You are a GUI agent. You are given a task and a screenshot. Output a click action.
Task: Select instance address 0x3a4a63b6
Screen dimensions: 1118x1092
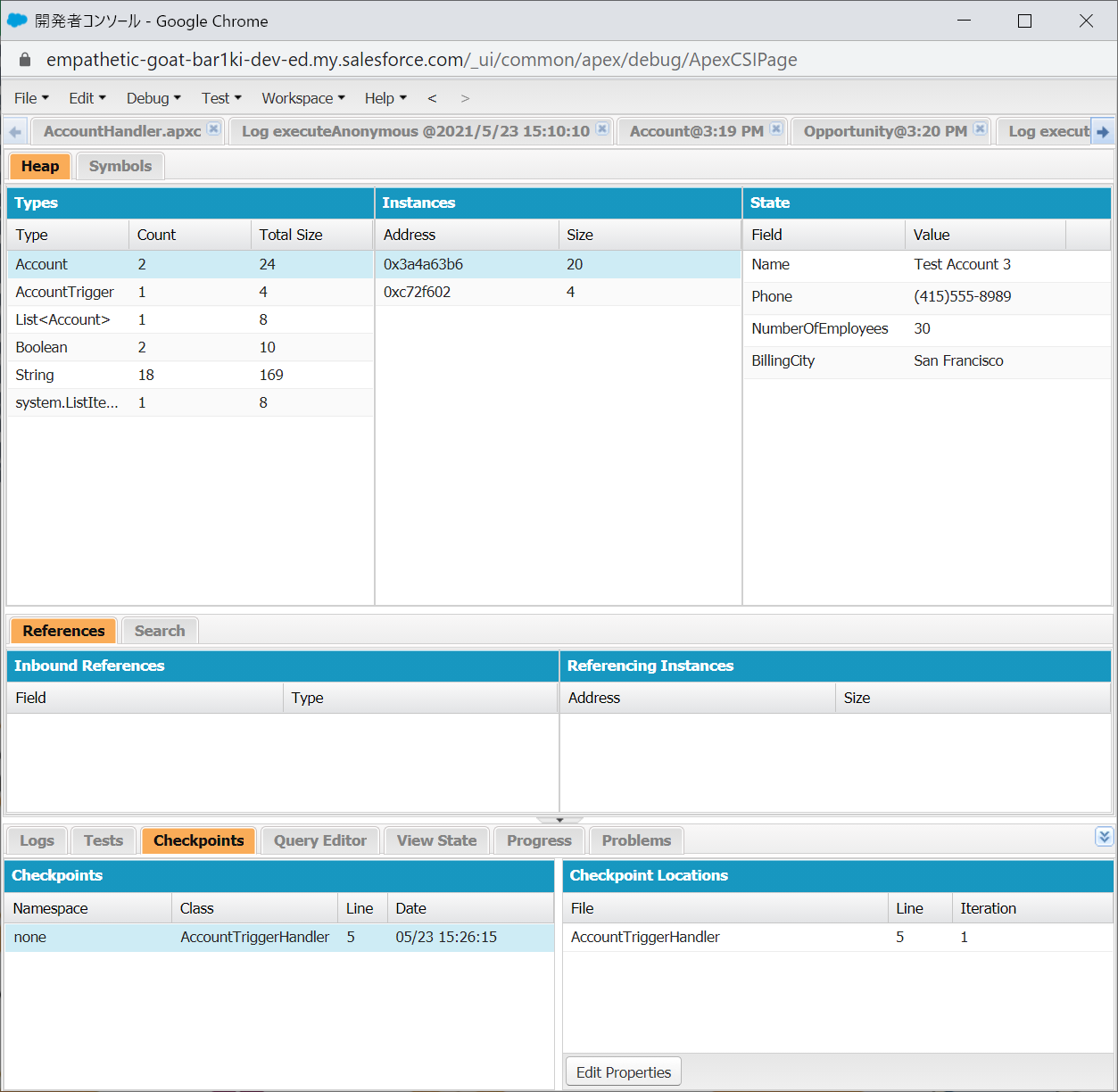click(x=559, y=264)
